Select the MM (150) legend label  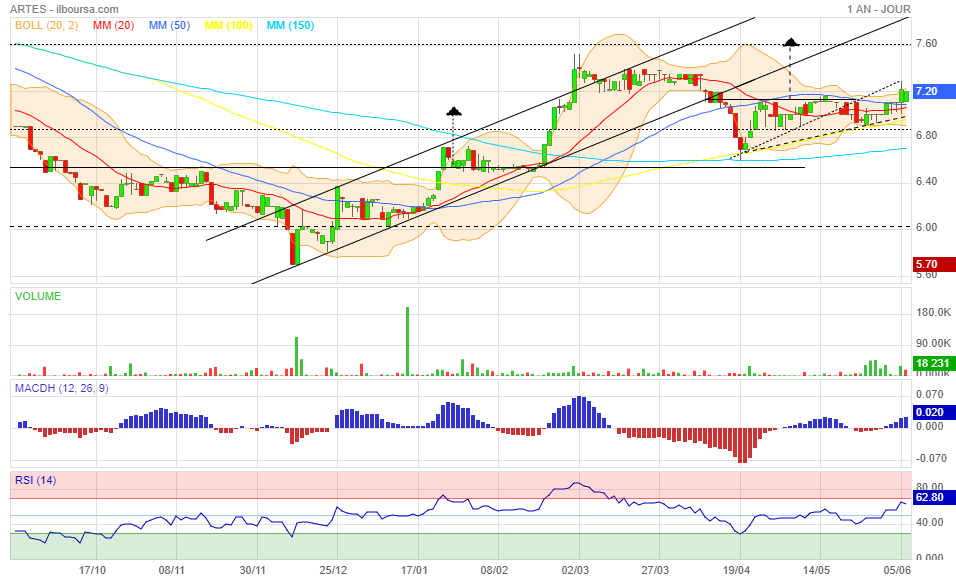tap(290, 25)
